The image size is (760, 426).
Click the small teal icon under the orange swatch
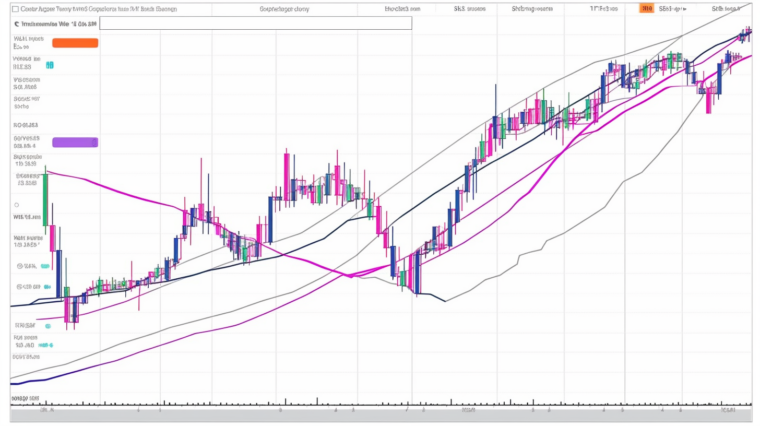[x=50, y=65]
